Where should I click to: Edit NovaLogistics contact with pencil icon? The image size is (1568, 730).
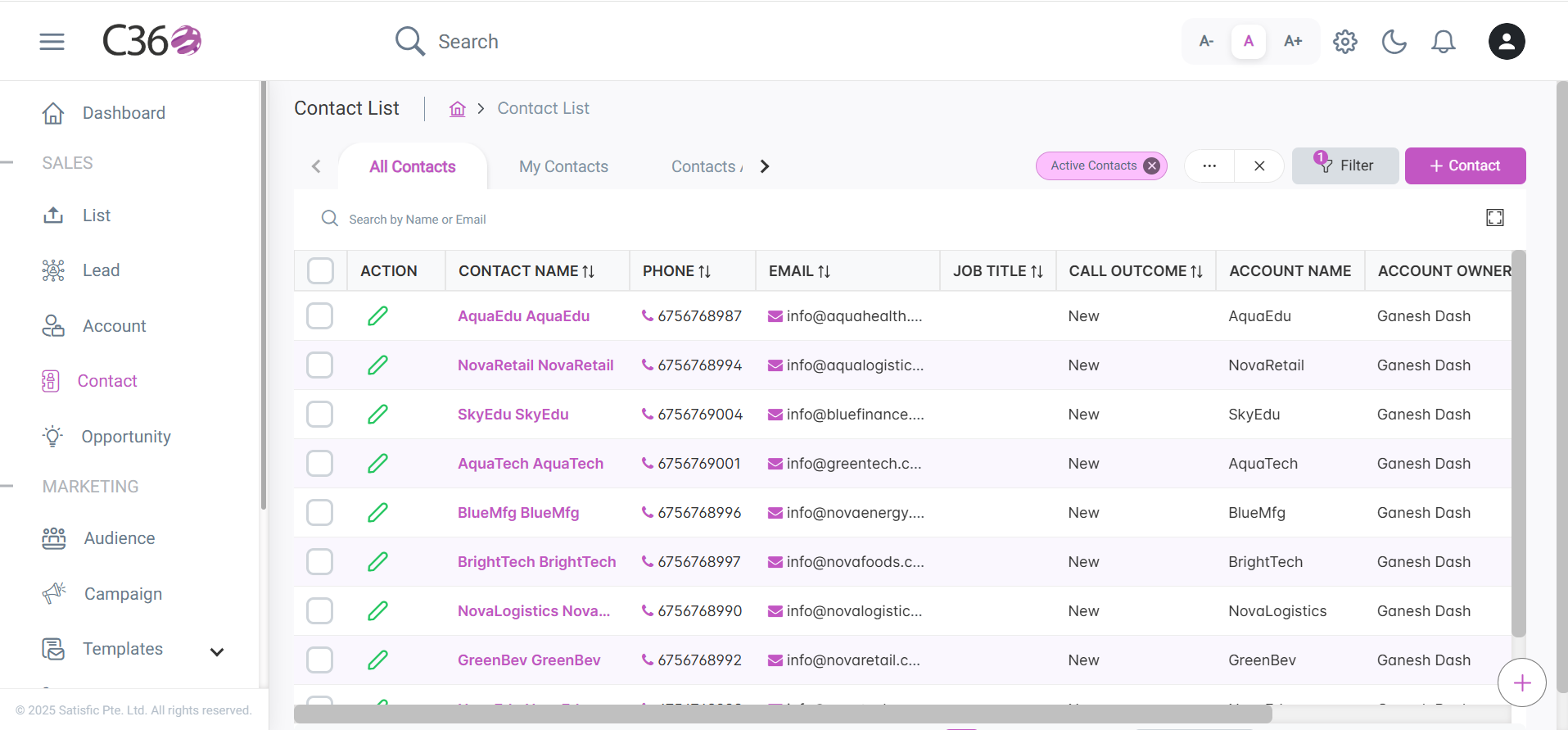coord(377,611)
